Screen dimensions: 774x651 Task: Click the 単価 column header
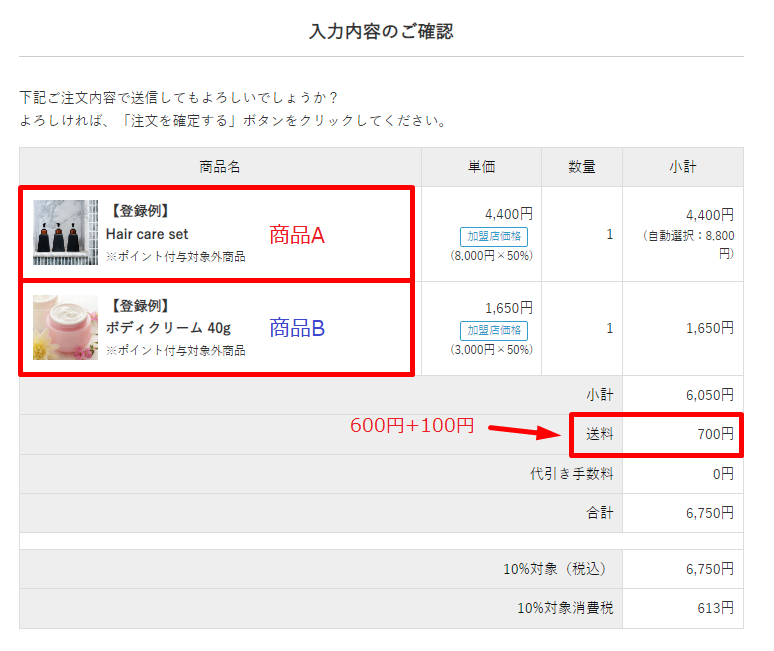pyautogui.click(x=482, y=167)
